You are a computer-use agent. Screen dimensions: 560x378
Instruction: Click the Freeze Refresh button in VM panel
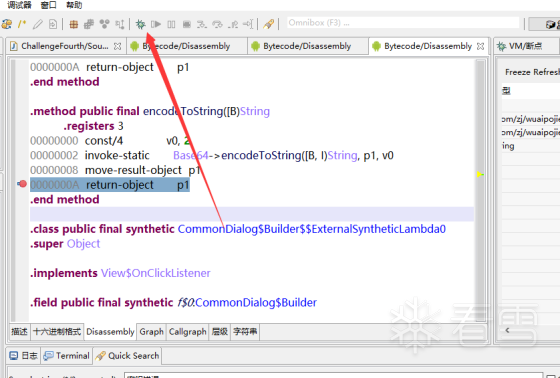pos(532,72)
